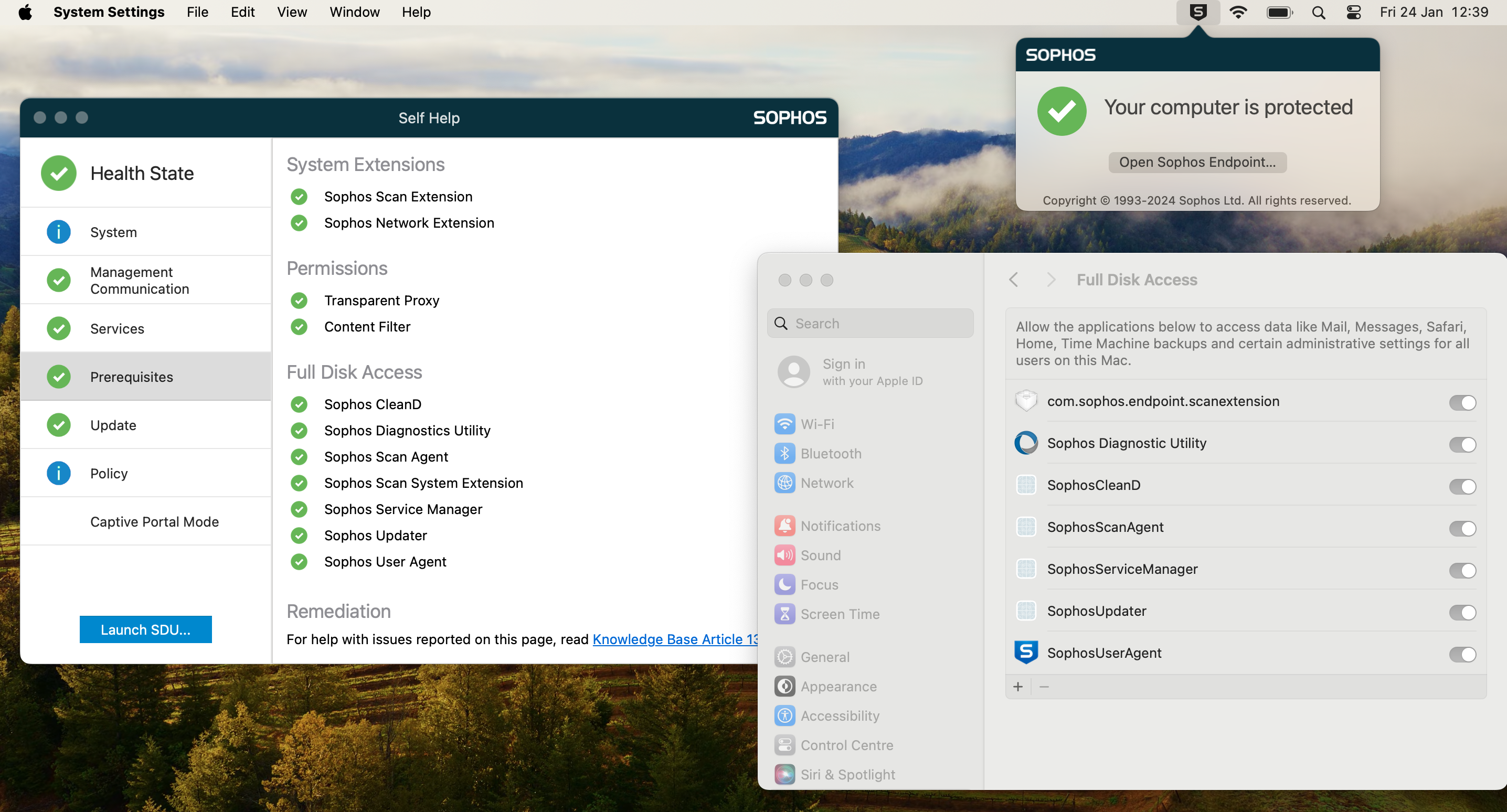Image resolution: width=1507 pixels, height=812 pixels.
Task: Click the plus button to add app
Action: 1018,687
